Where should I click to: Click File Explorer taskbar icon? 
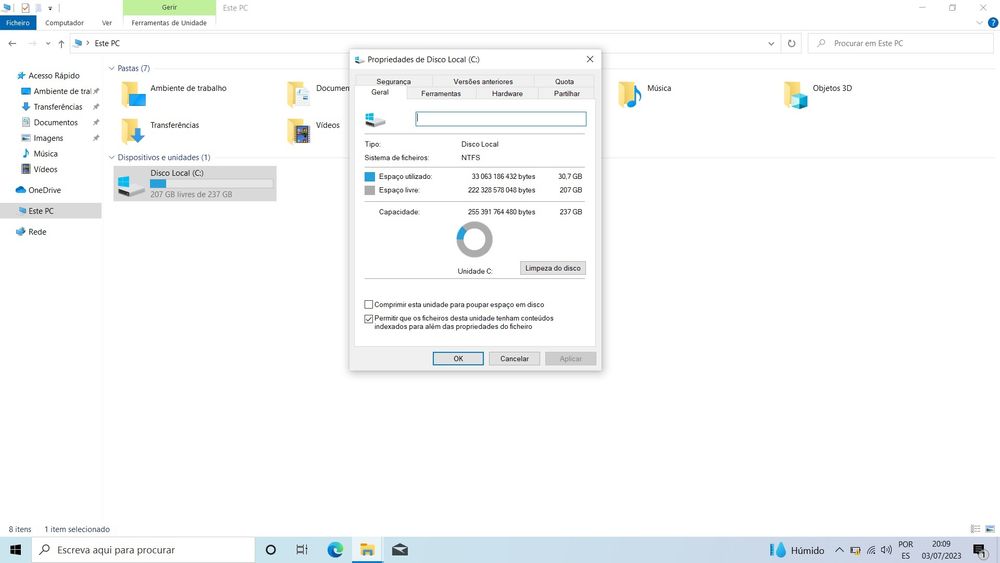coord(367,550)
